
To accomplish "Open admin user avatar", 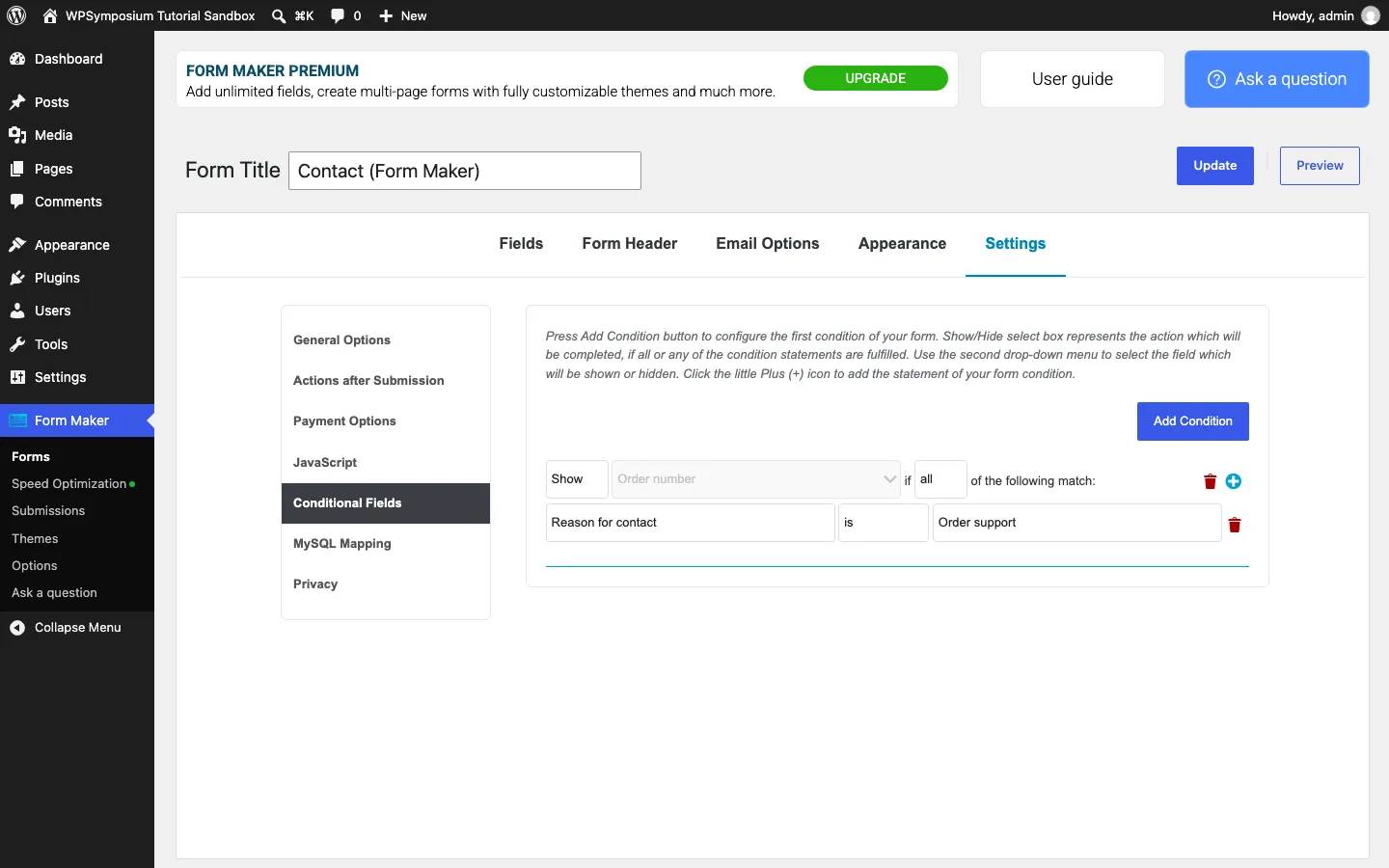I will [x=1371, y=15].
